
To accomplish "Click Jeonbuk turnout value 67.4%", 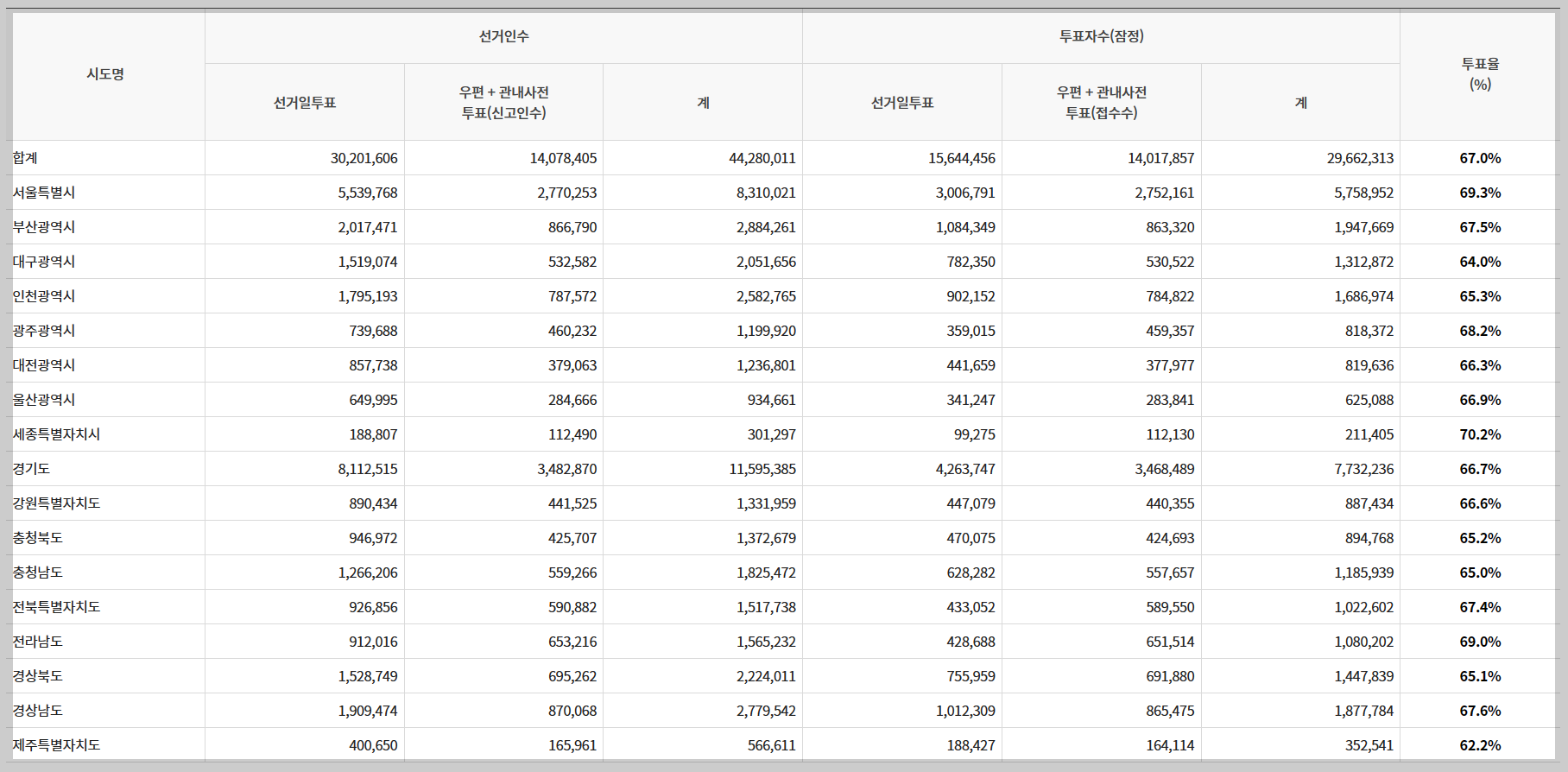I will click(1480, 607).
